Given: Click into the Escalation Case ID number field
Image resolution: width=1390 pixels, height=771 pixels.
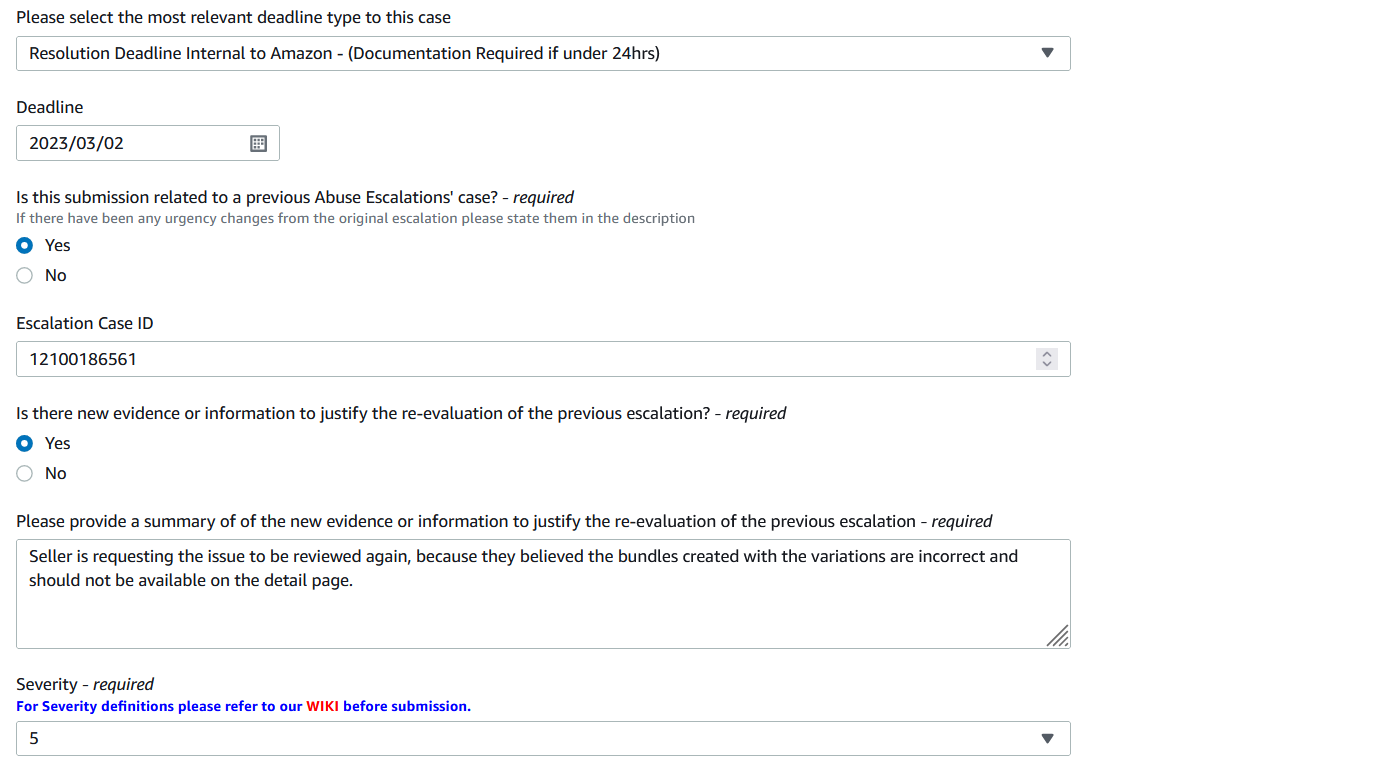Looking at the screenshot, I should coord(543,359).
